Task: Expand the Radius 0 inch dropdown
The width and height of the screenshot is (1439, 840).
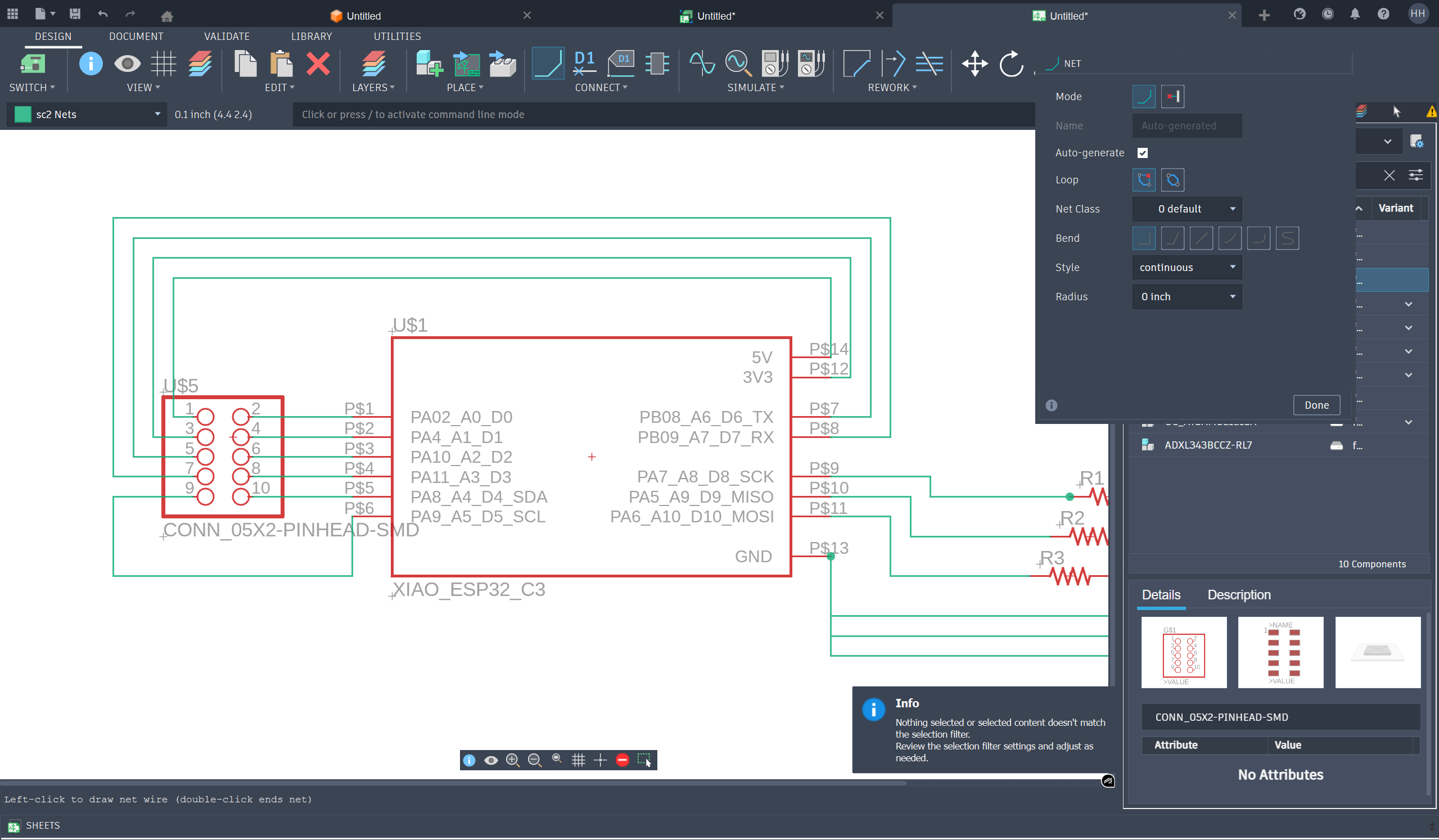Action: click(1187, 296)
